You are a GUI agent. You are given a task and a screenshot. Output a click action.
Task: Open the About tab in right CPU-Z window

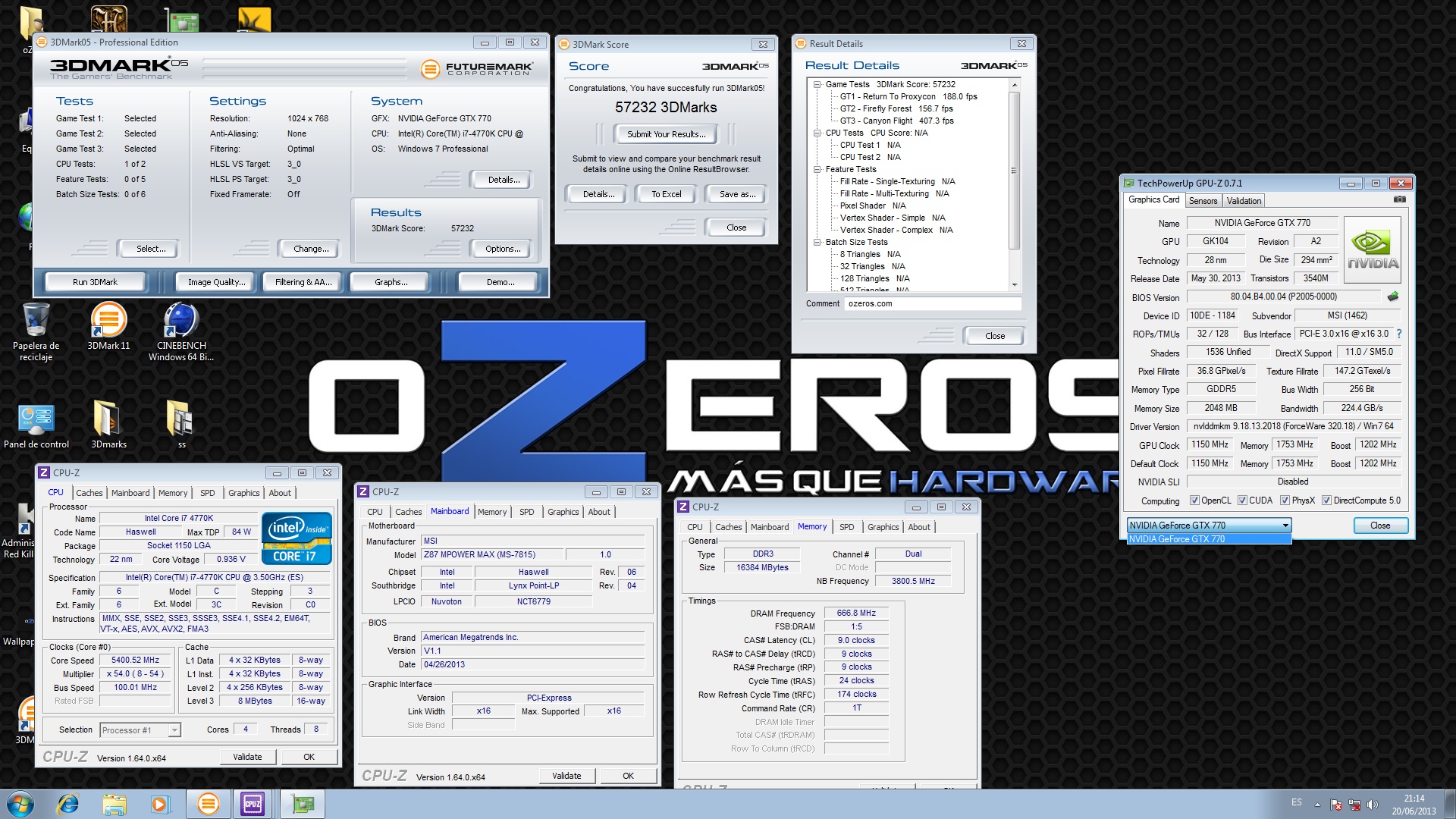pyautogui.click(x=919, y=527)
